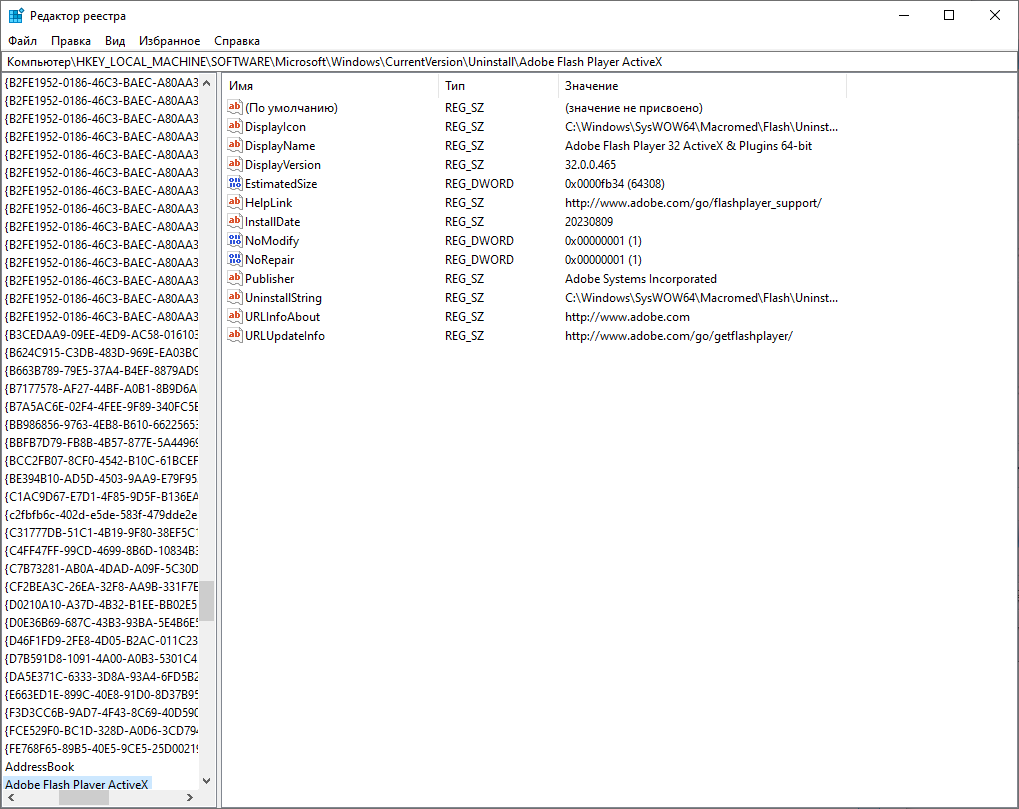Click the icon next to NoModify

click(x=235, y=241)
